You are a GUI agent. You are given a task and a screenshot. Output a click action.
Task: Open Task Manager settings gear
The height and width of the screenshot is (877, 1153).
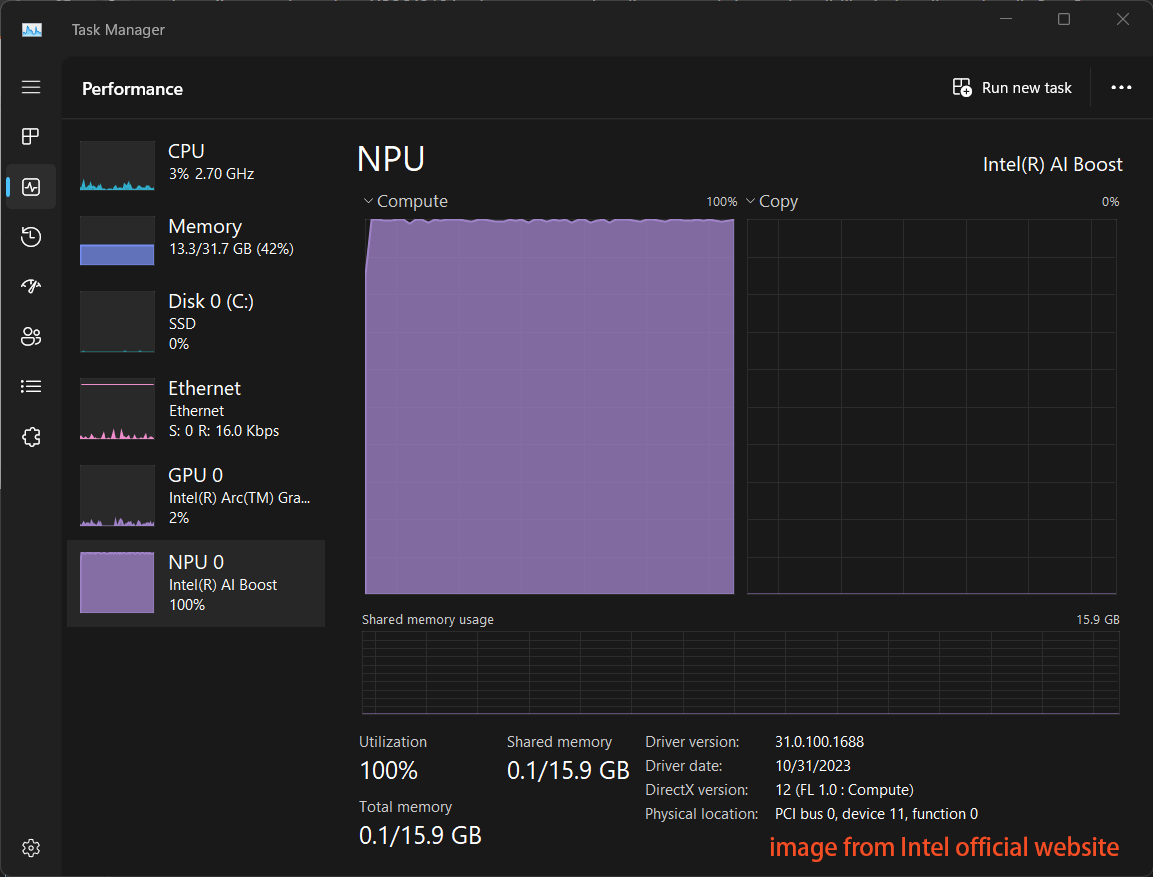point(31,847)
